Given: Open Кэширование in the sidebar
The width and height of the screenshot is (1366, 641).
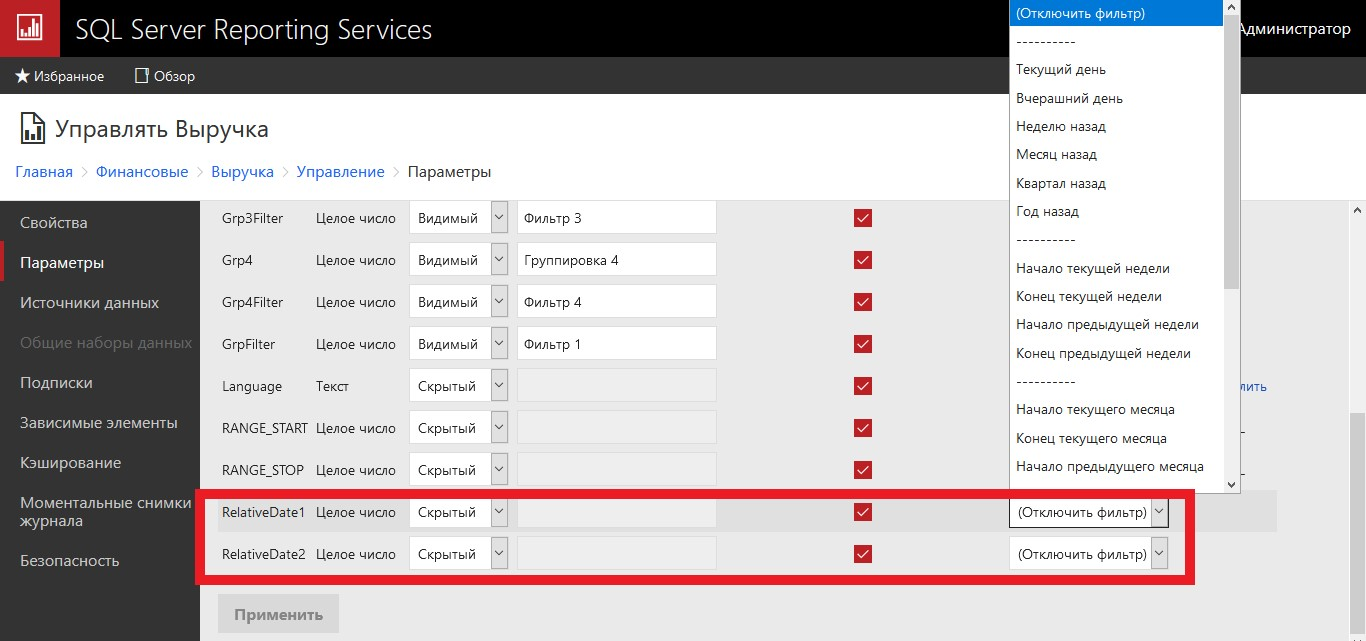Looking at the screenshot, I should [x=100, y=462].
